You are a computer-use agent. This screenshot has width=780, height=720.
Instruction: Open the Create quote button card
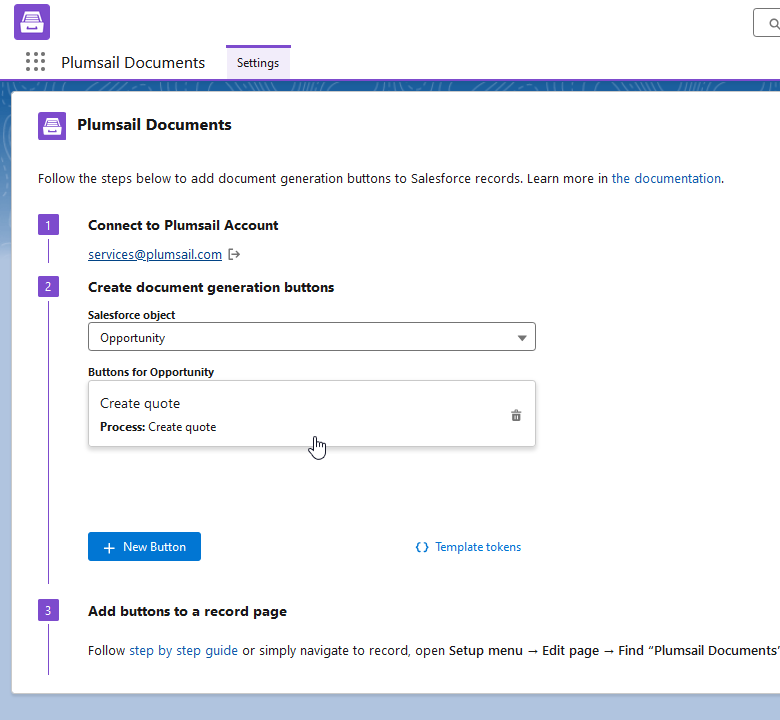[311, 413]
